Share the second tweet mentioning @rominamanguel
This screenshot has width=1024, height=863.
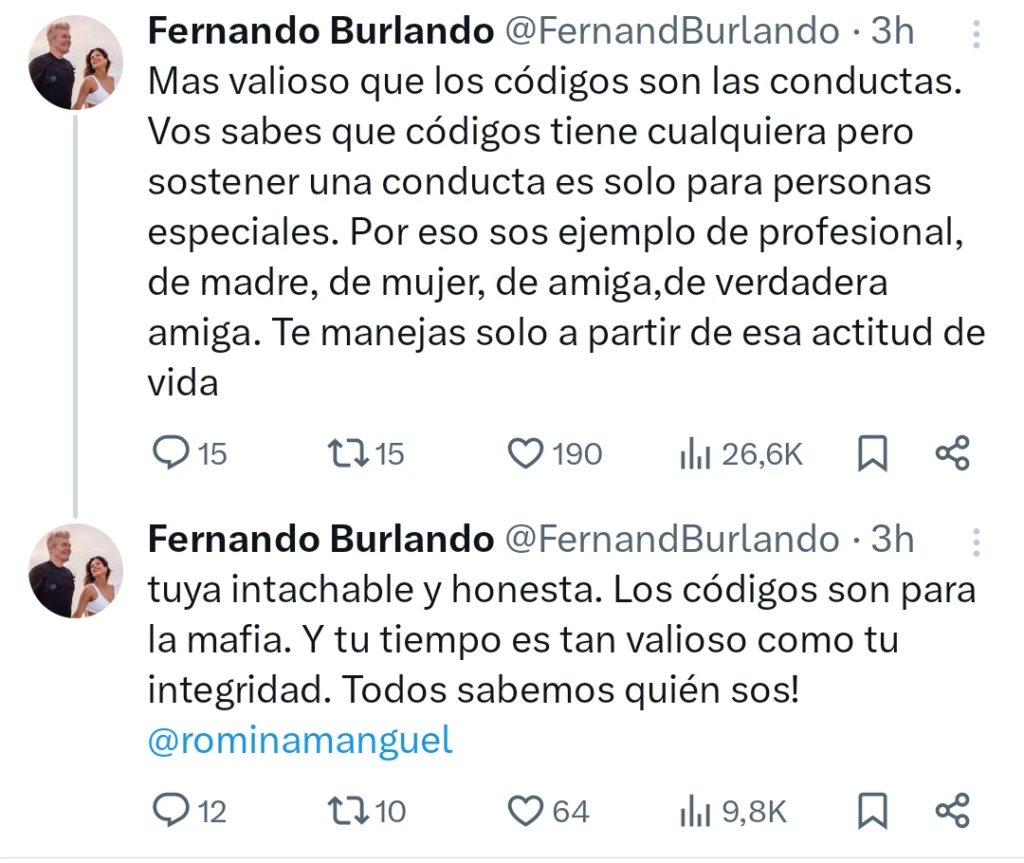(x=952, y=811)
